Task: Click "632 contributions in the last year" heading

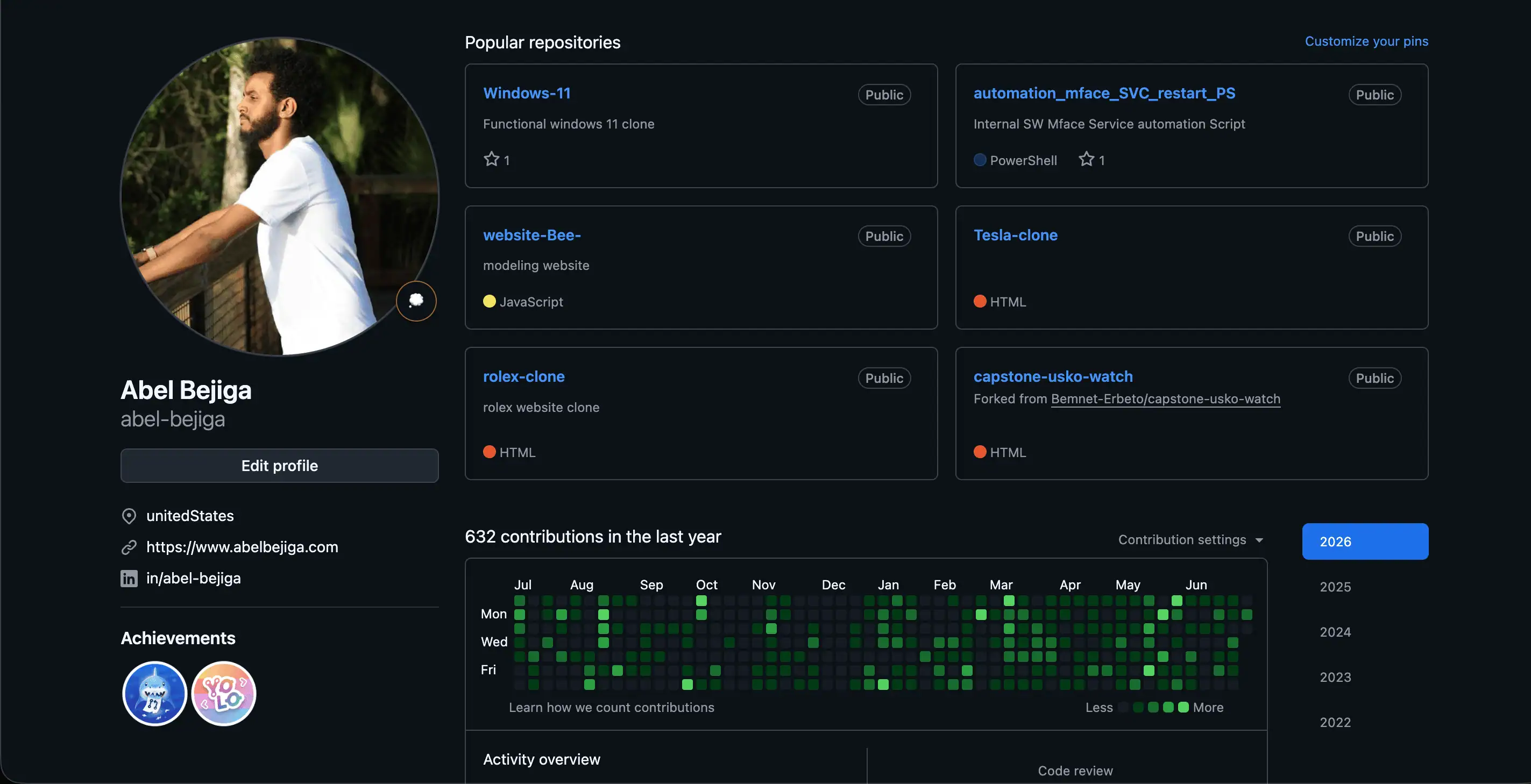Action: click(x=592, y=536)
